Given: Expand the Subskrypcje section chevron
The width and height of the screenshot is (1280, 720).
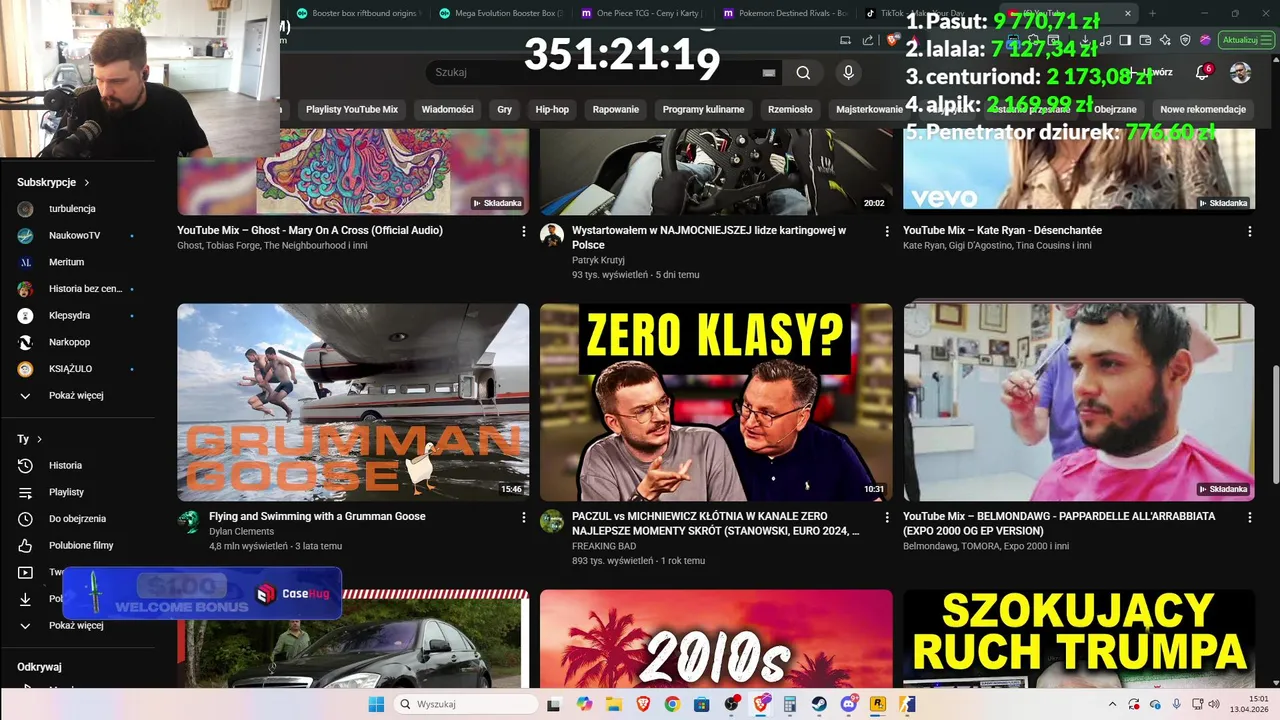Looking at the screenshot, I should [x=87, y=183].
